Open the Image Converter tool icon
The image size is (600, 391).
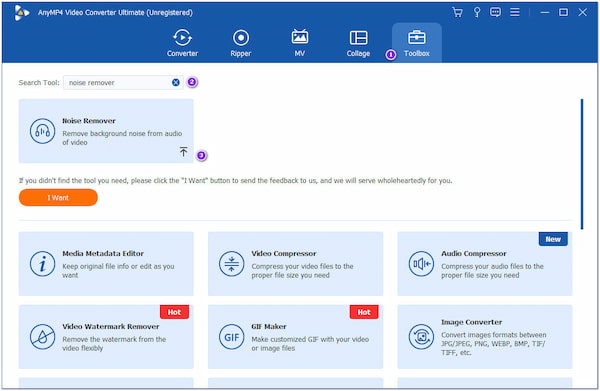click(421, 337)
